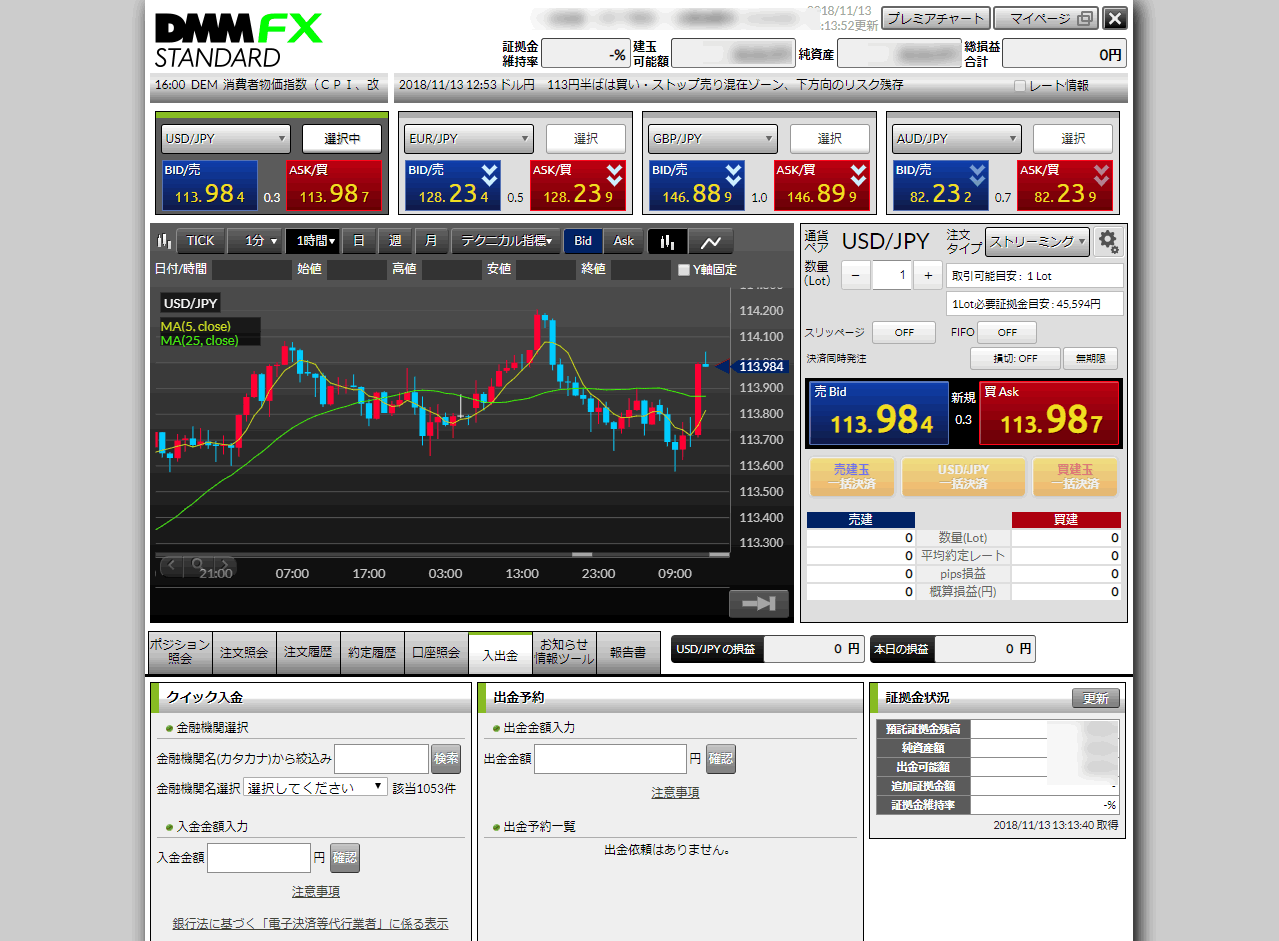Select Ask price chart mode
Screen dimensions: 1279x941
[624, 241]
